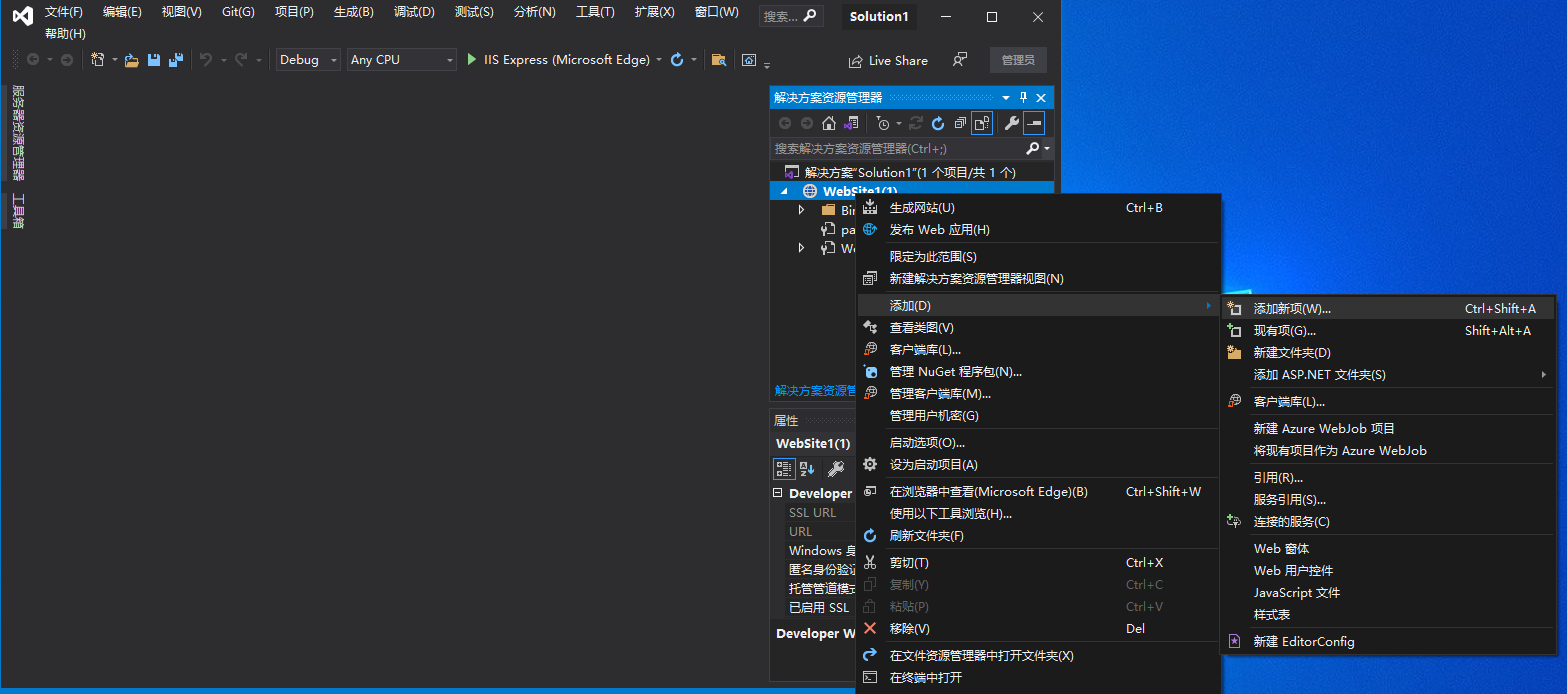Open 添加 ASP.NET 文件夹(S) submenu
The image size is (1567, 694).
click(1388, 375)
